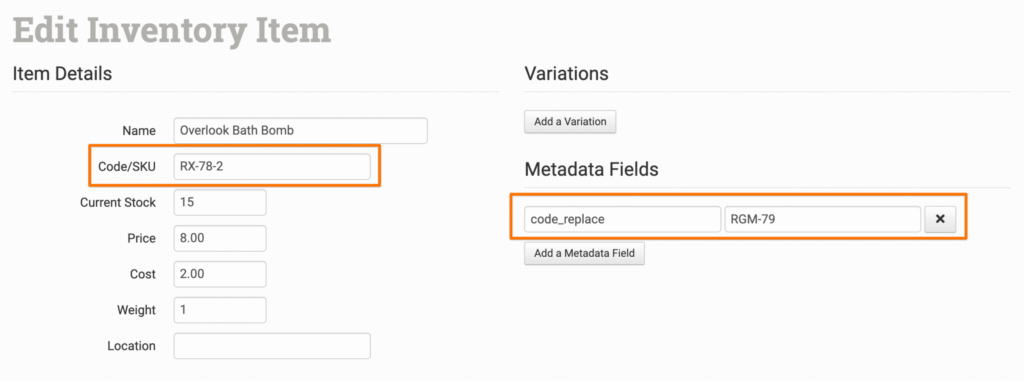Select the Code/SKU field with RX-78-2

tap(272, 167)
